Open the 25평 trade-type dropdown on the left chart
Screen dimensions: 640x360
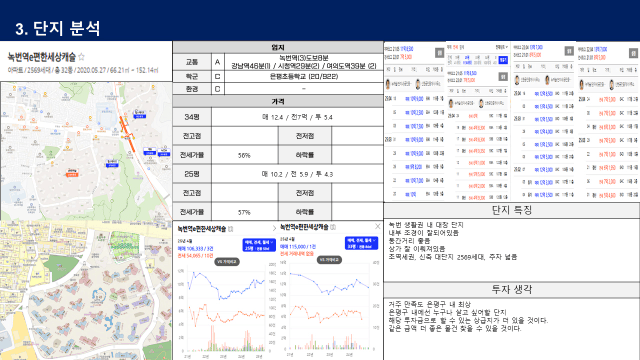(259, 245)
